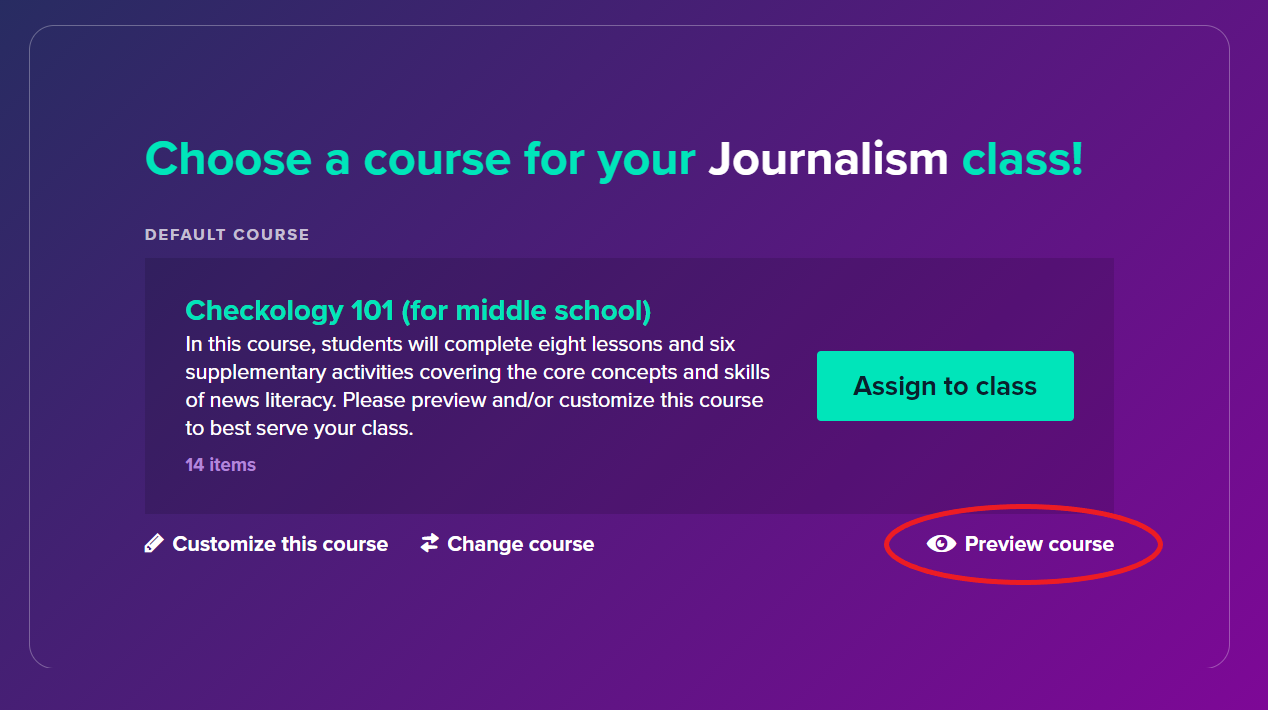The height and width of the screenshot is (710, 1268).
Task: Open the Customize this course link
Action: [280, 544]
